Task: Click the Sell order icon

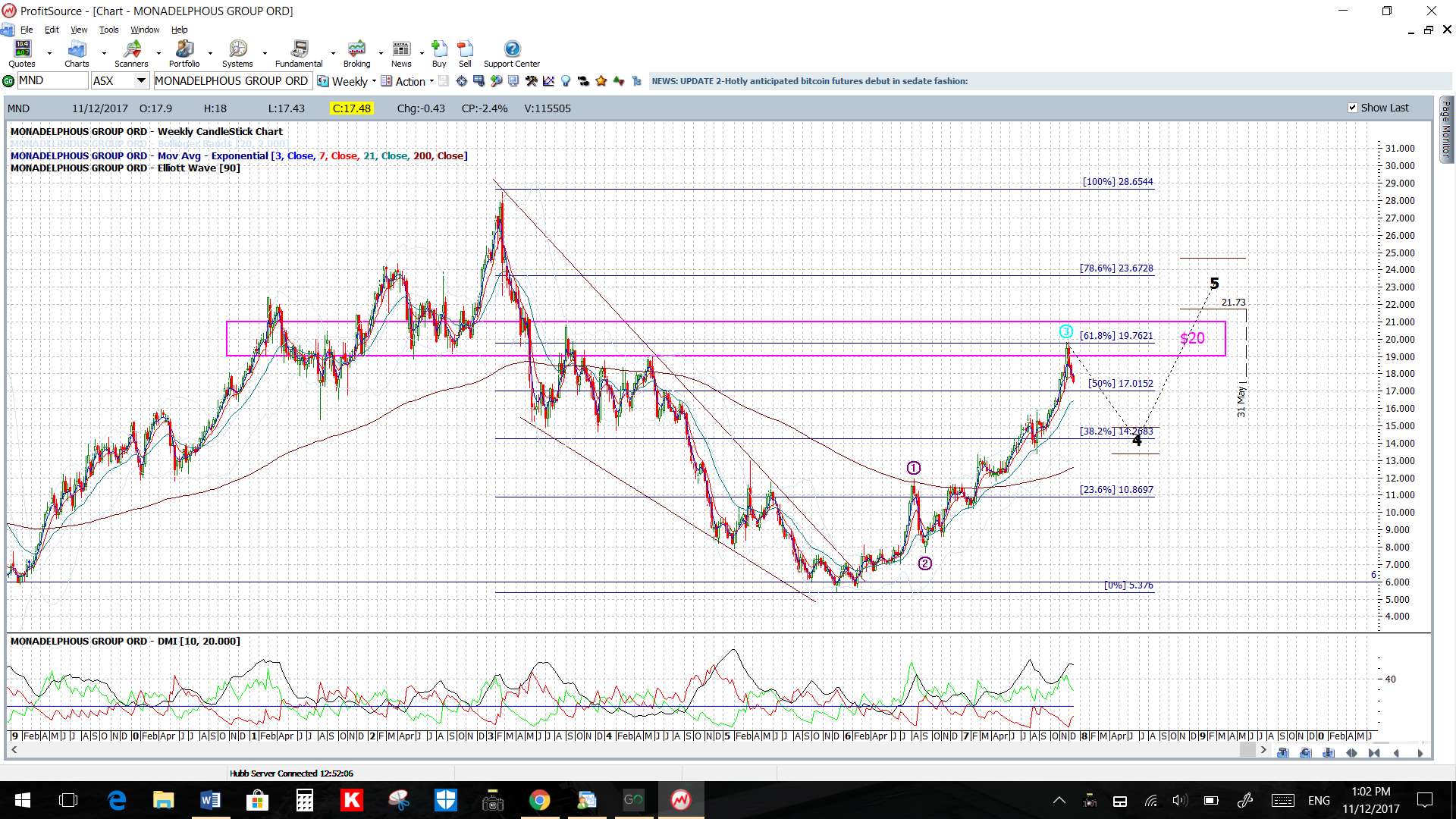Action: (x=465, y=54)
